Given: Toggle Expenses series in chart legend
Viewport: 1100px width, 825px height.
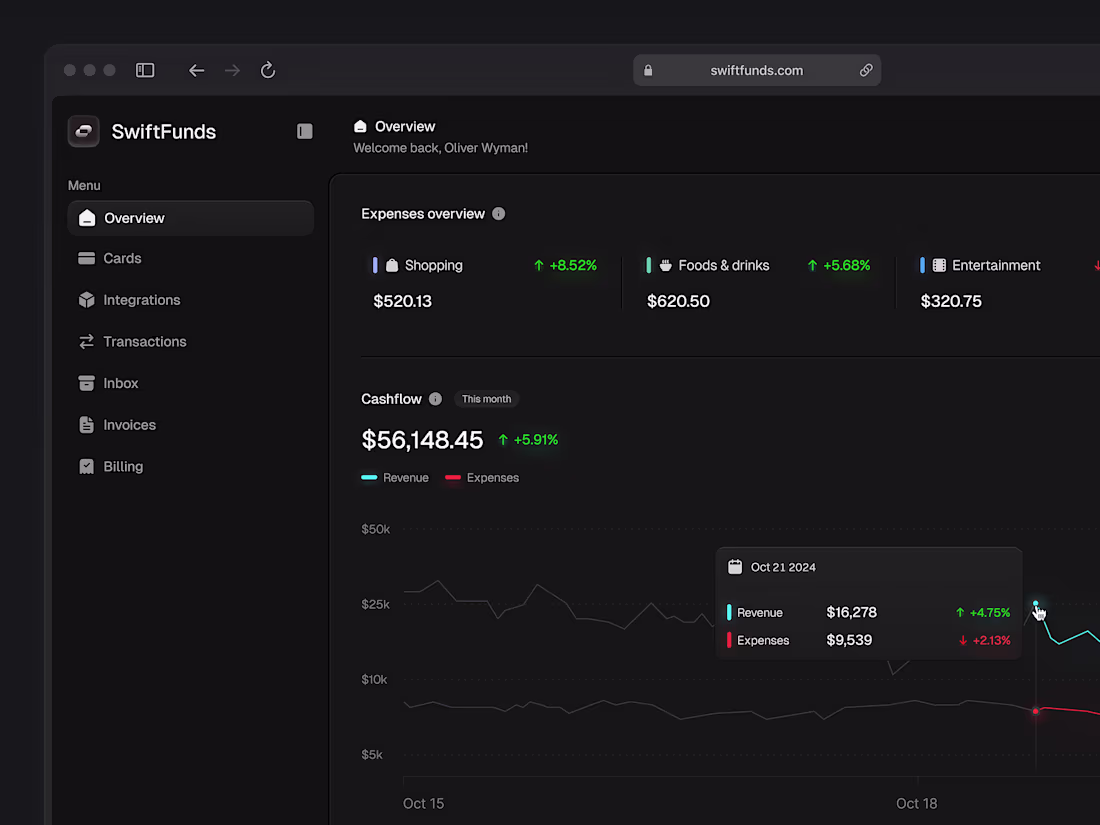Looking at the screenshot, I should click(x=482, y=478).
